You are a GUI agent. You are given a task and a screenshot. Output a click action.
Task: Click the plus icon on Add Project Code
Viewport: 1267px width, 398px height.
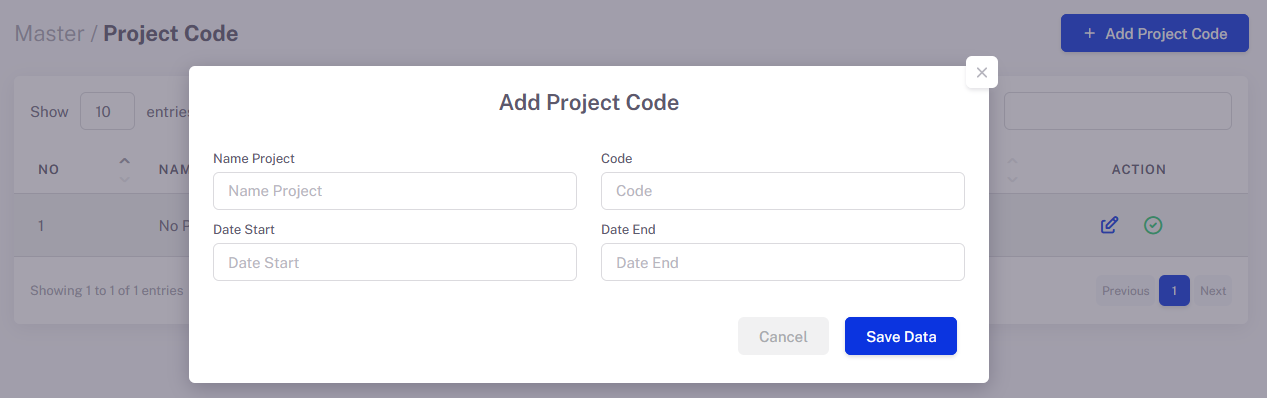1090,33
